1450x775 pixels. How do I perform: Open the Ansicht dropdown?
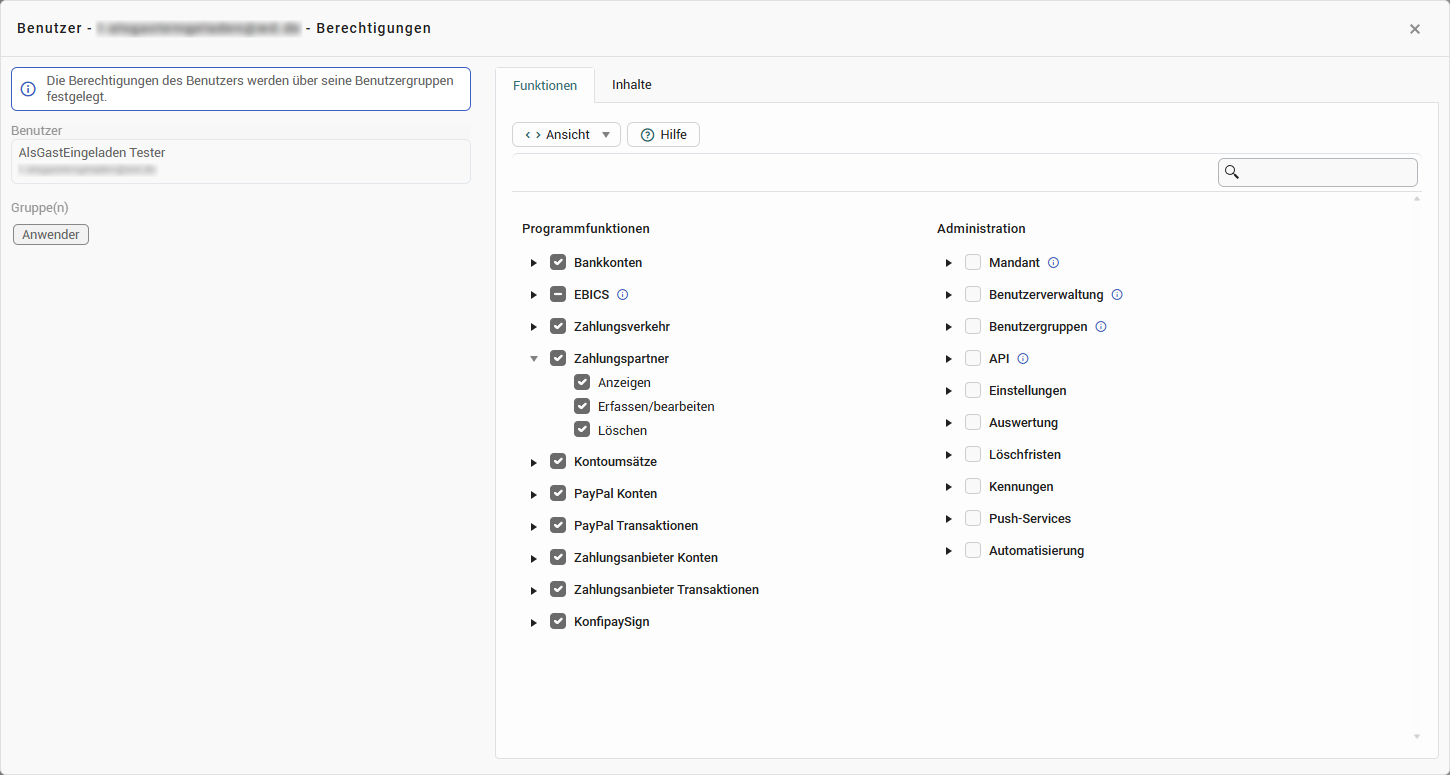[x=566, y=135]
